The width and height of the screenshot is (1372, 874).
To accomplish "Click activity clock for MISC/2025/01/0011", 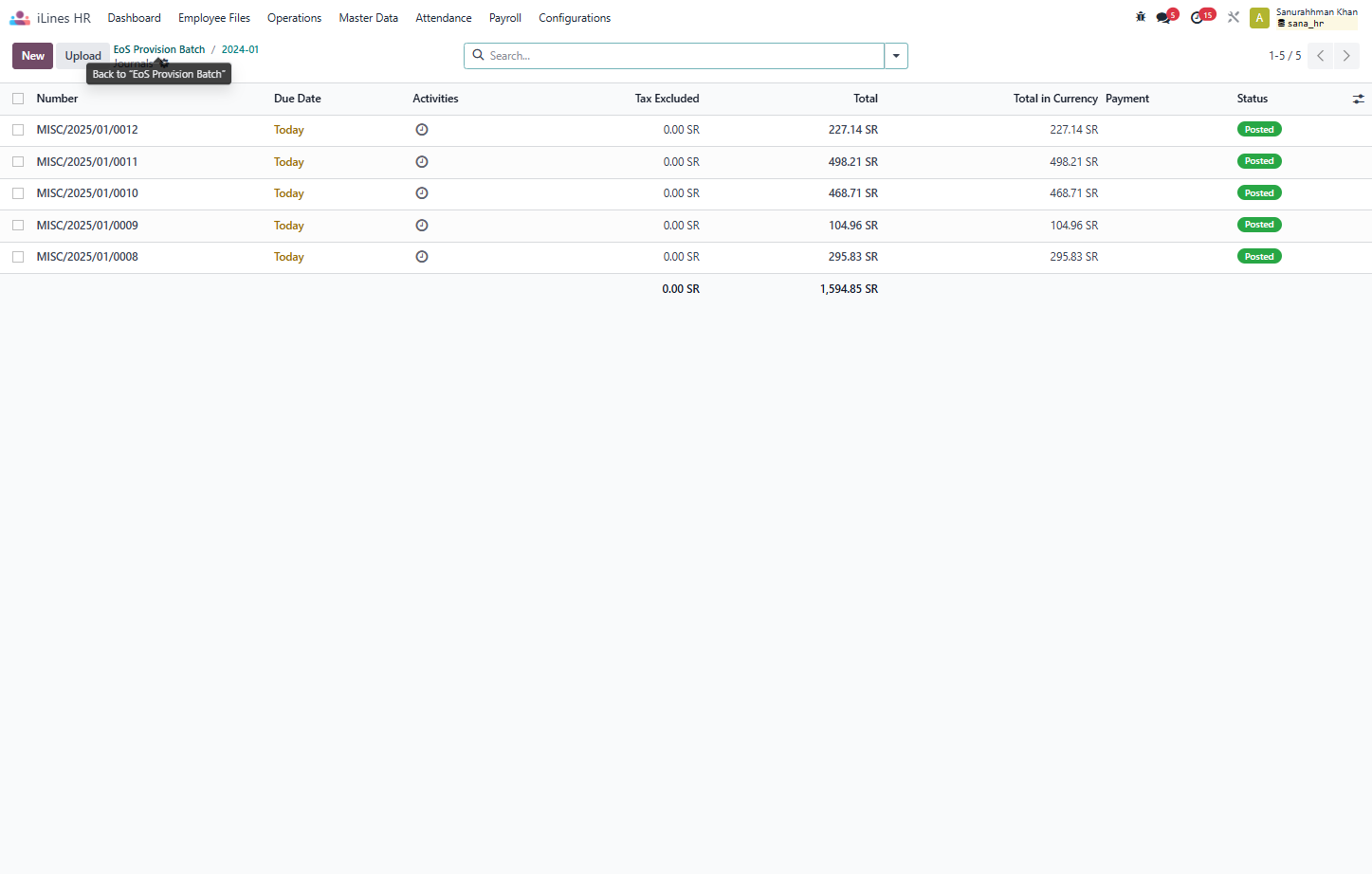I will [x=422, y=162].
